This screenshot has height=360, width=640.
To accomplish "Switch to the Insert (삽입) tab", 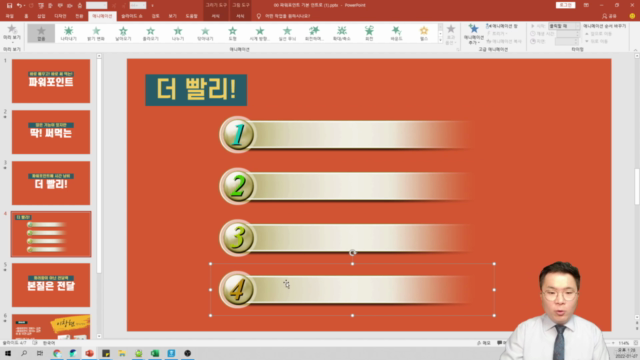I will (41, 16).
